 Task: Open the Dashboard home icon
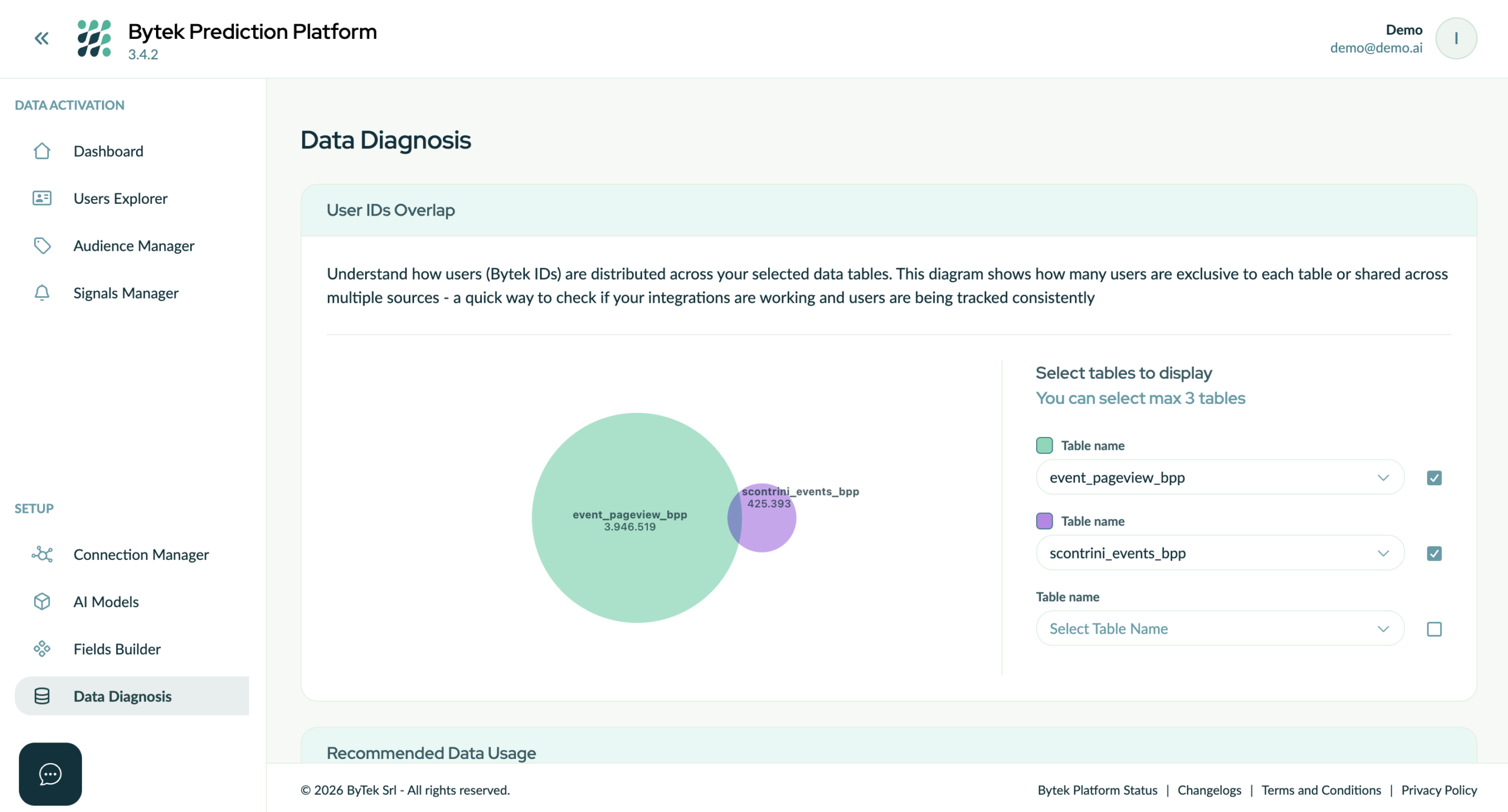click(x=41, y=151)
